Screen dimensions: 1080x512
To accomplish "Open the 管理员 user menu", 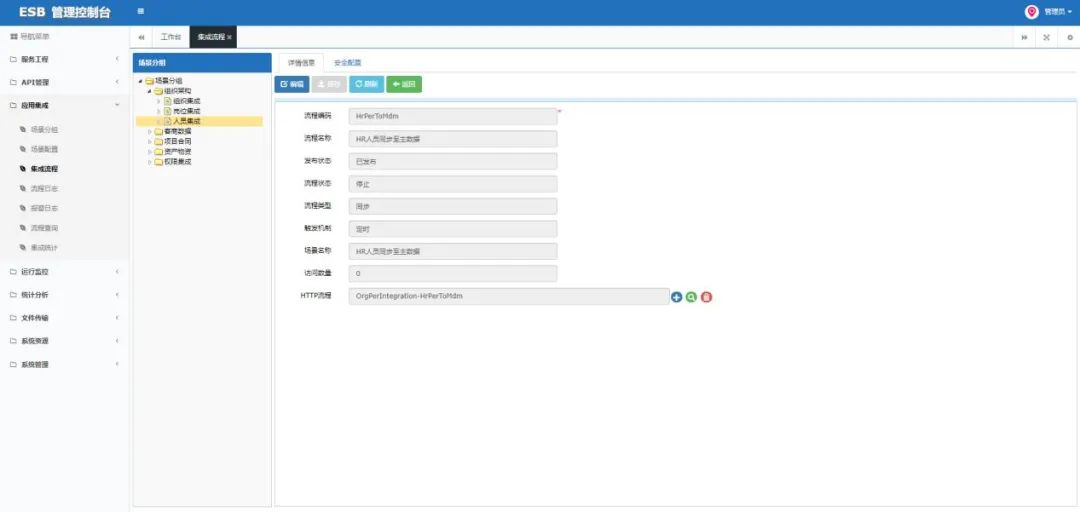I will pos(1057,12).
